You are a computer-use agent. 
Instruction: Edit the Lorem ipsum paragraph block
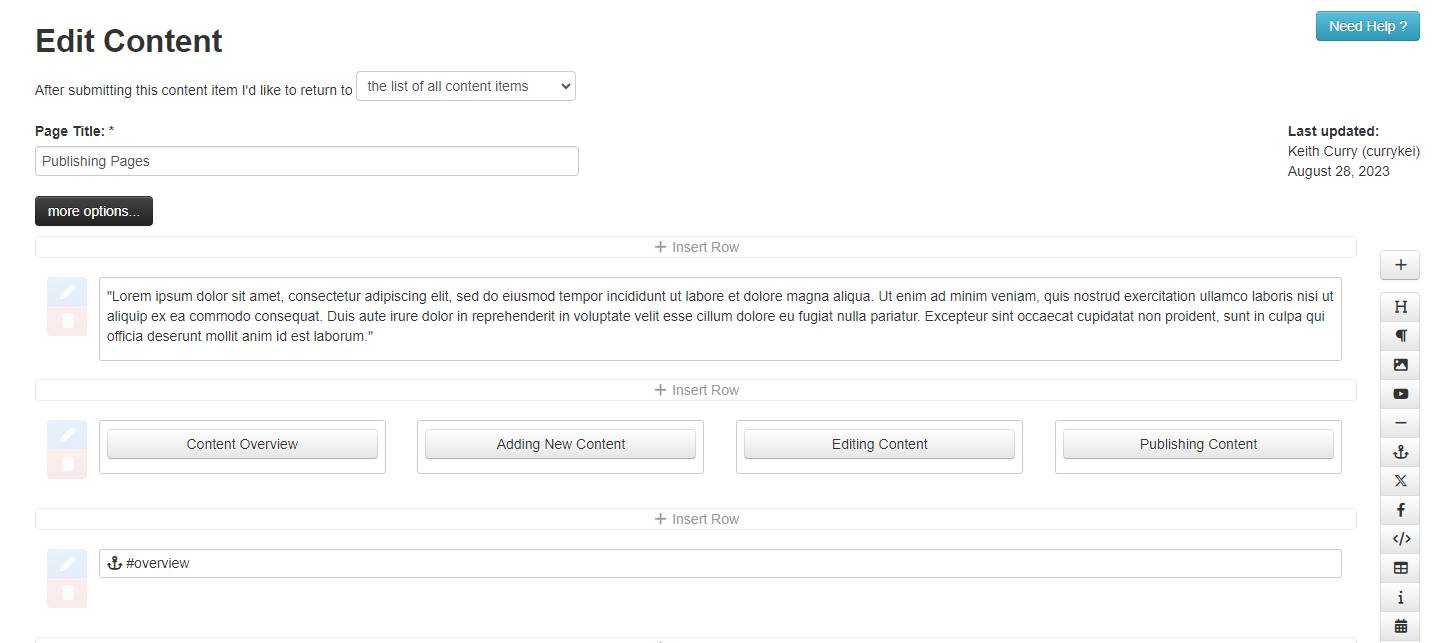click(x=66, y=293)
